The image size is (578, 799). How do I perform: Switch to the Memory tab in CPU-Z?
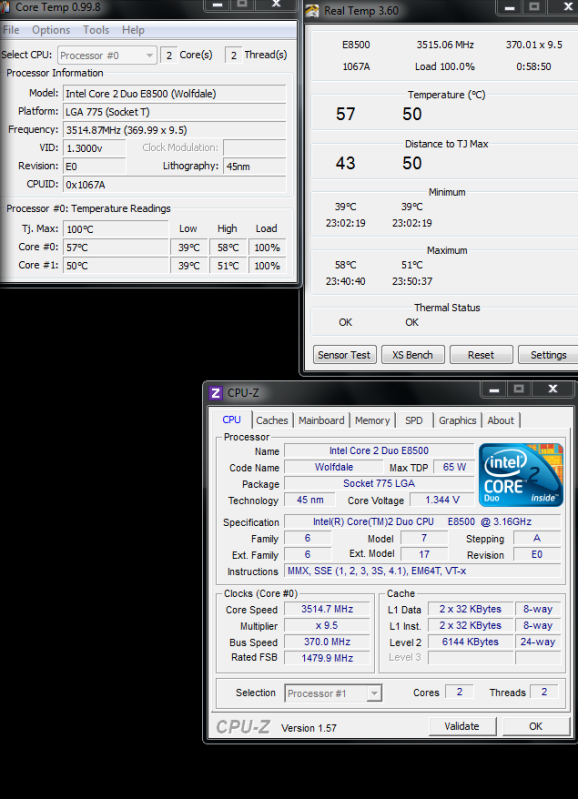[x=372, y=420]
